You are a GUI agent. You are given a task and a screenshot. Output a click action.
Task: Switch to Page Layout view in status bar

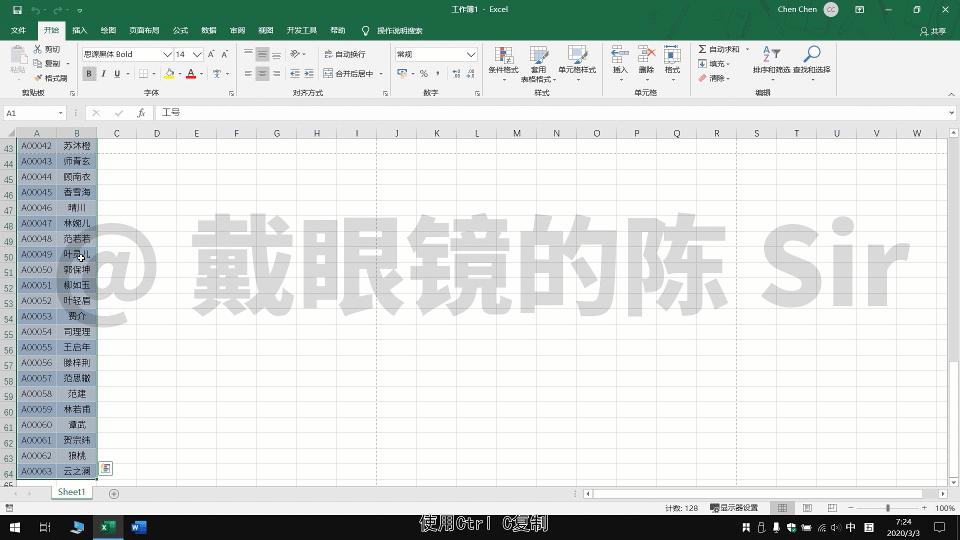click(x=808, y=508)
